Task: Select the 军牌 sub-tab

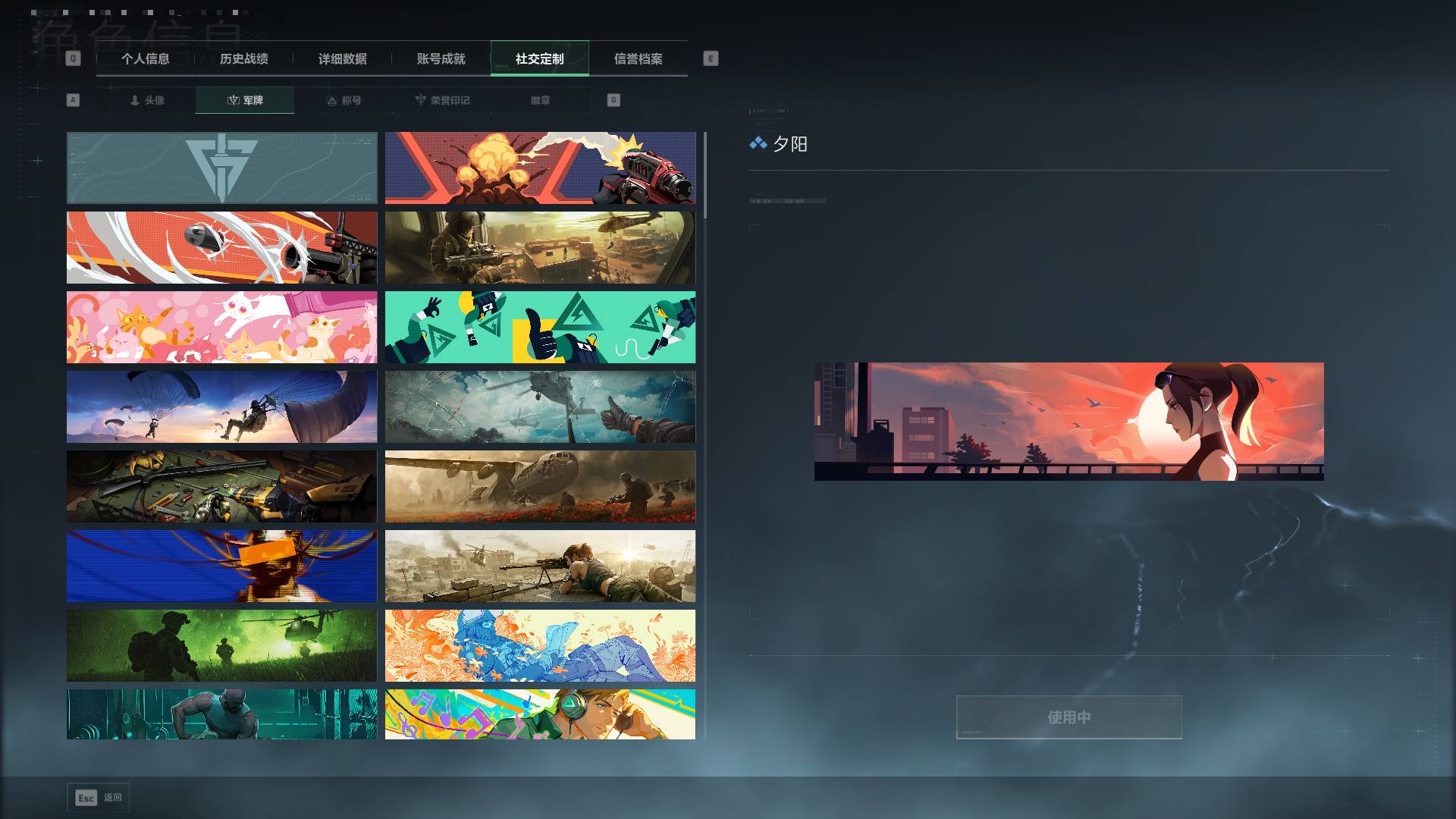Action: (x=244, y=100)
